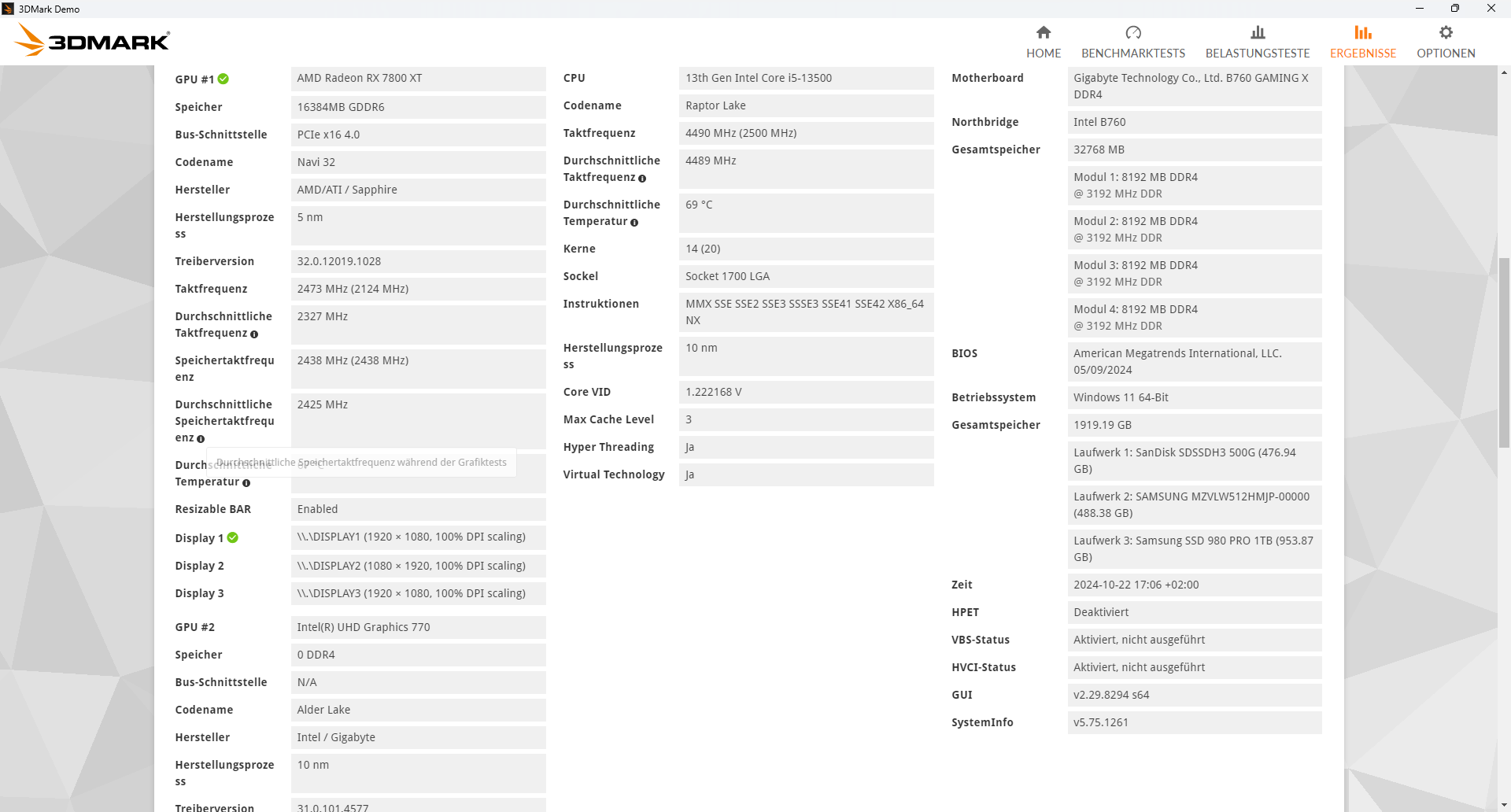Click the '2473 MHz (2124 MHz)' value
This screenshot has width=1511, height=812.
pyautogui.click(x=418, y=289)
